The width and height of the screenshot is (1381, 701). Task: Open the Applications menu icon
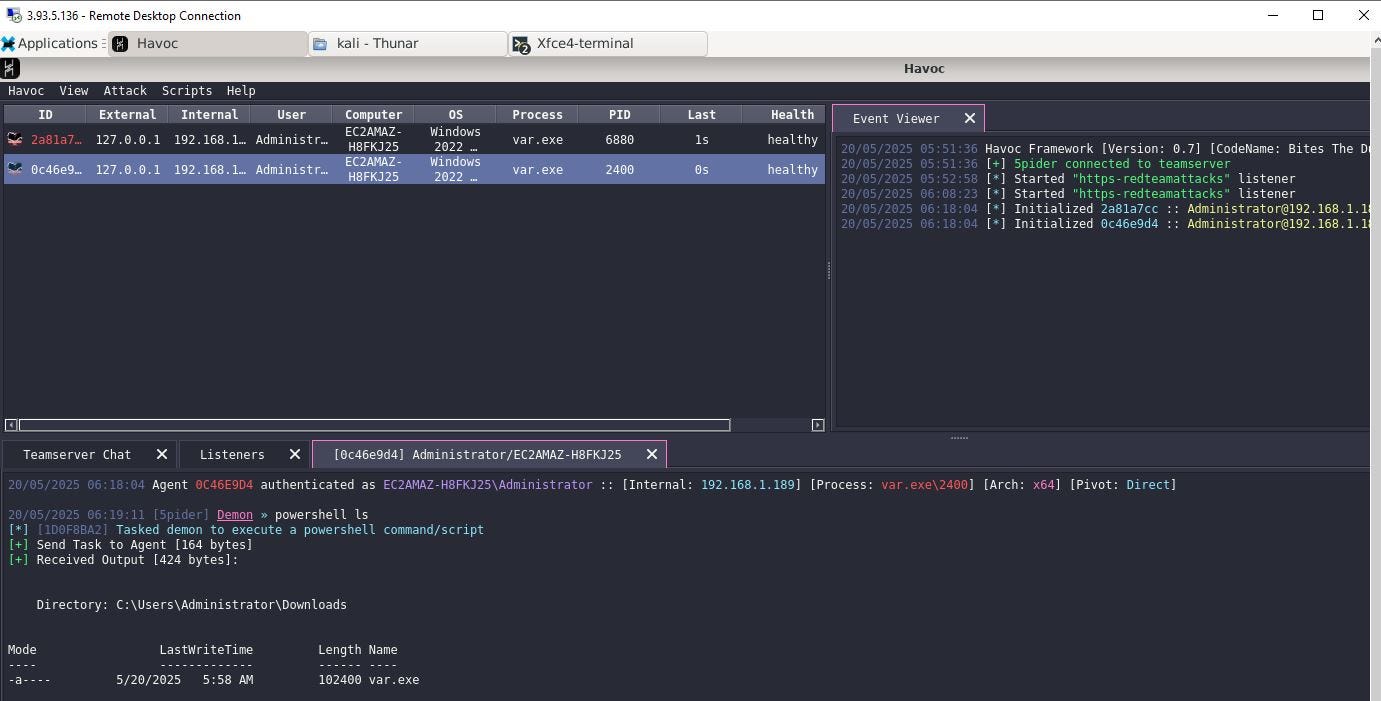(8, 43)
